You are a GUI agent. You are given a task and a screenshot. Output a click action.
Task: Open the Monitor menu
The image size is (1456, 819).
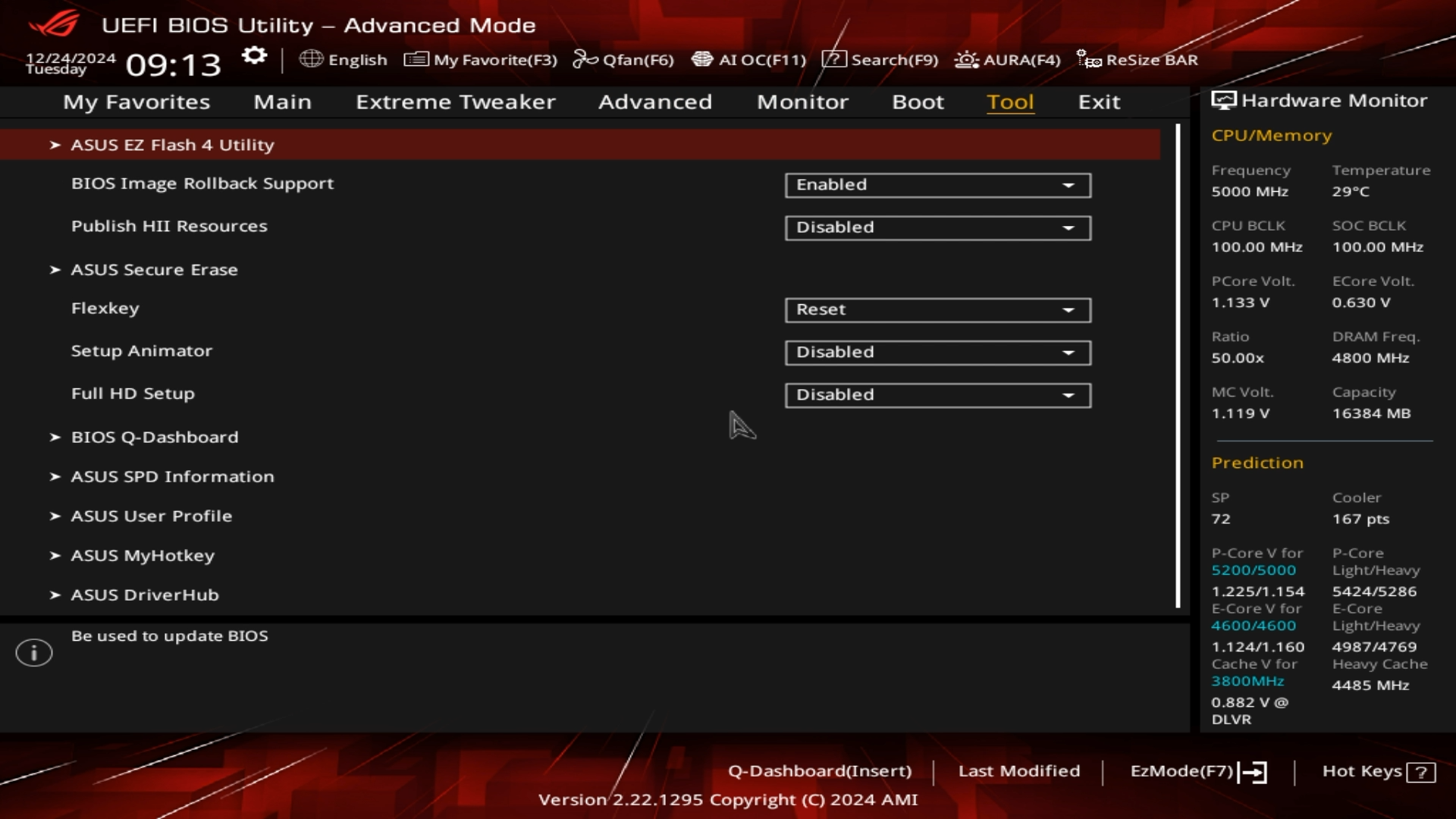pos(802,102)
